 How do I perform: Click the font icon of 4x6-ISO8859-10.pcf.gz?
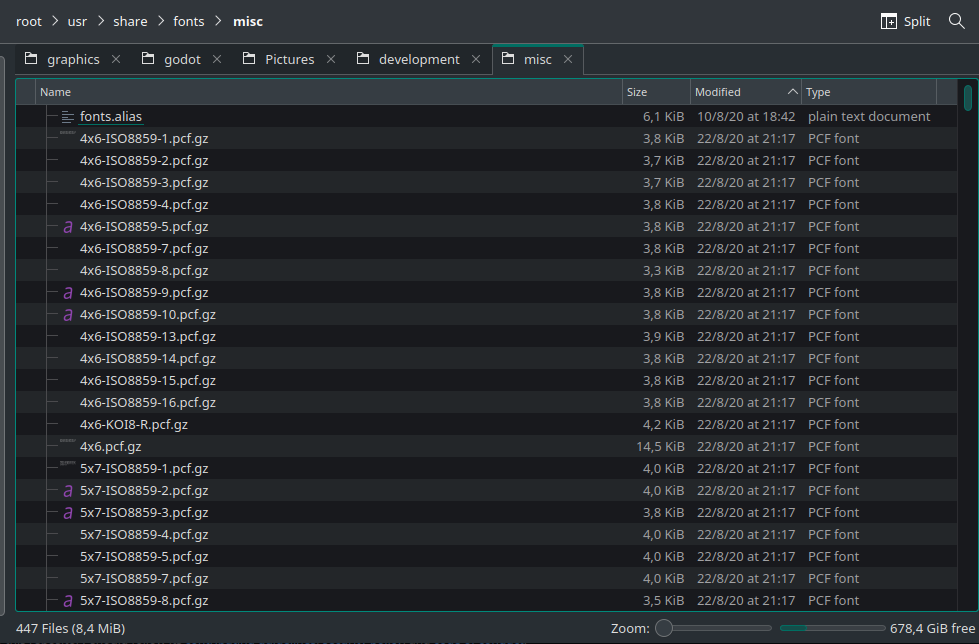tap(67, 315)
